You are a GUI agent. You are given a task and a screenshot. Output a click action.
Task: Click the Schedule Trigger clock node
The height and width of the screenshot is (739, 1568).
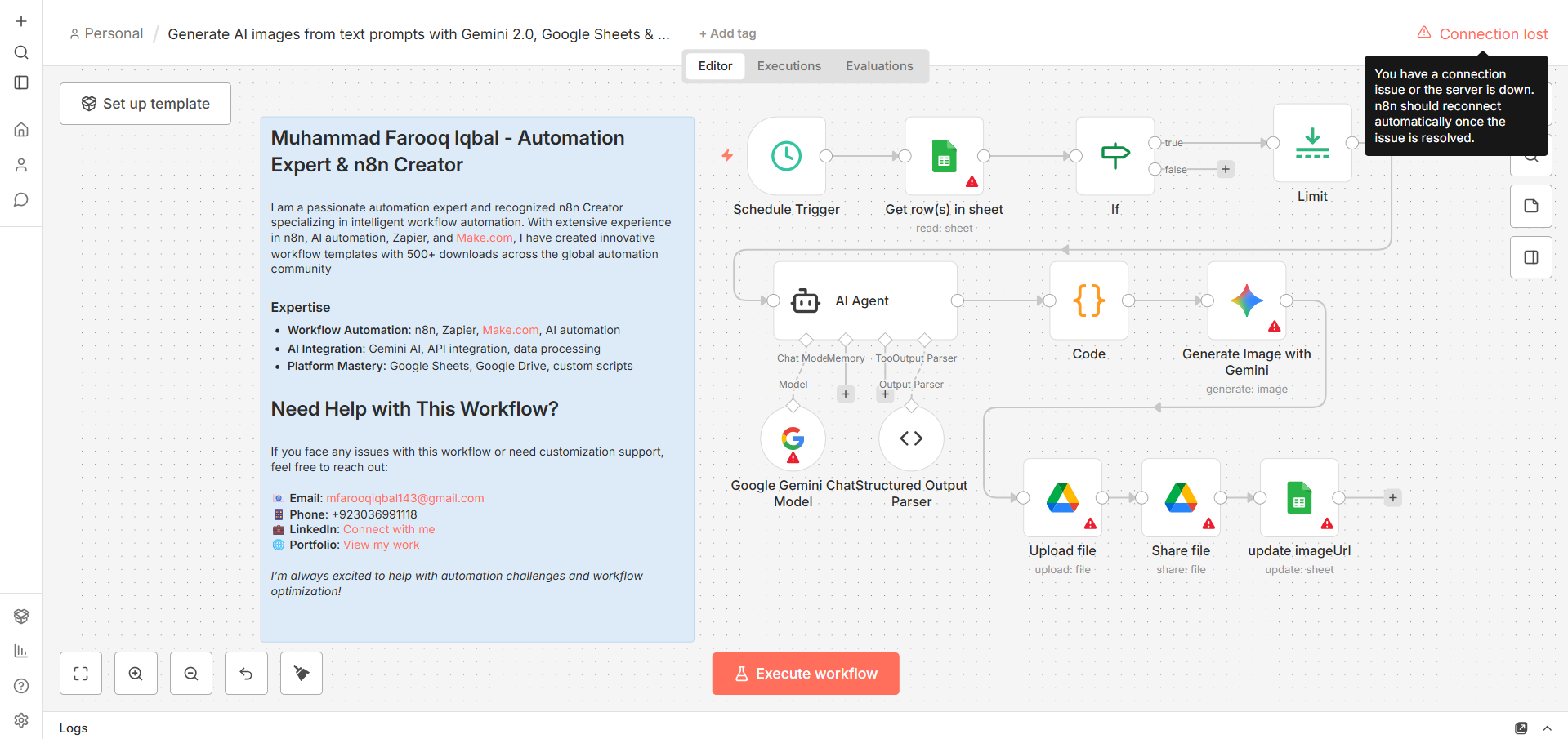[x=786, y=156]
